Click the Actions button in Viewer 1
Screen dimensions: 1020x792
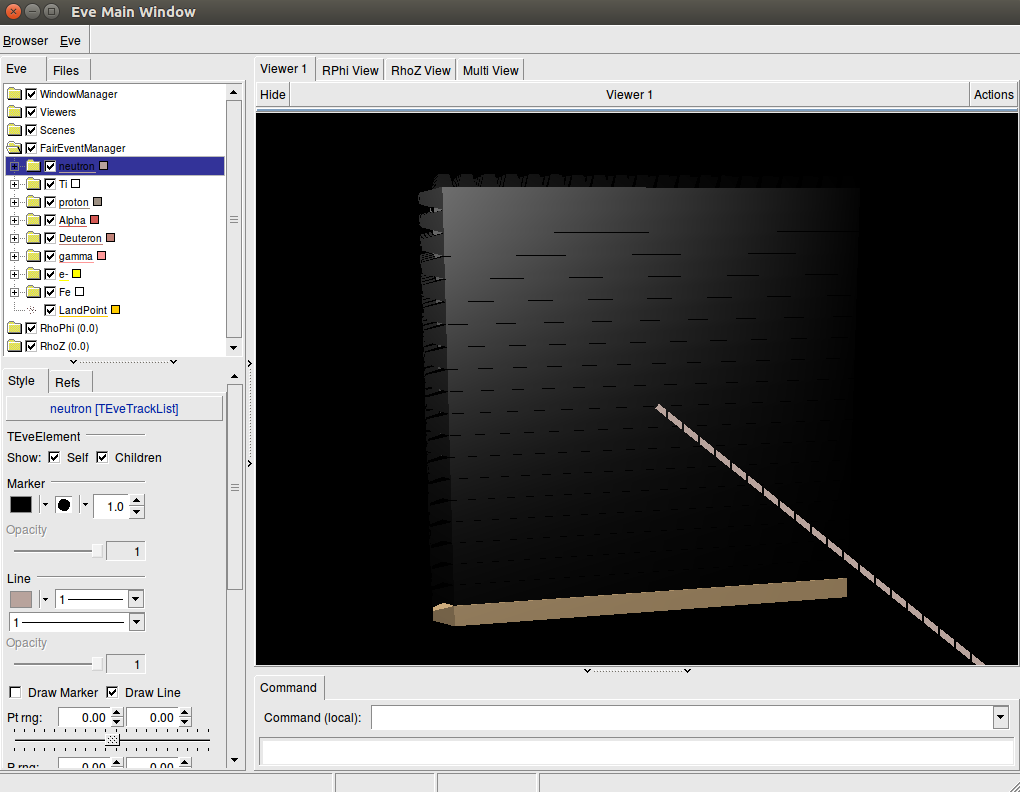pos(993,95)
